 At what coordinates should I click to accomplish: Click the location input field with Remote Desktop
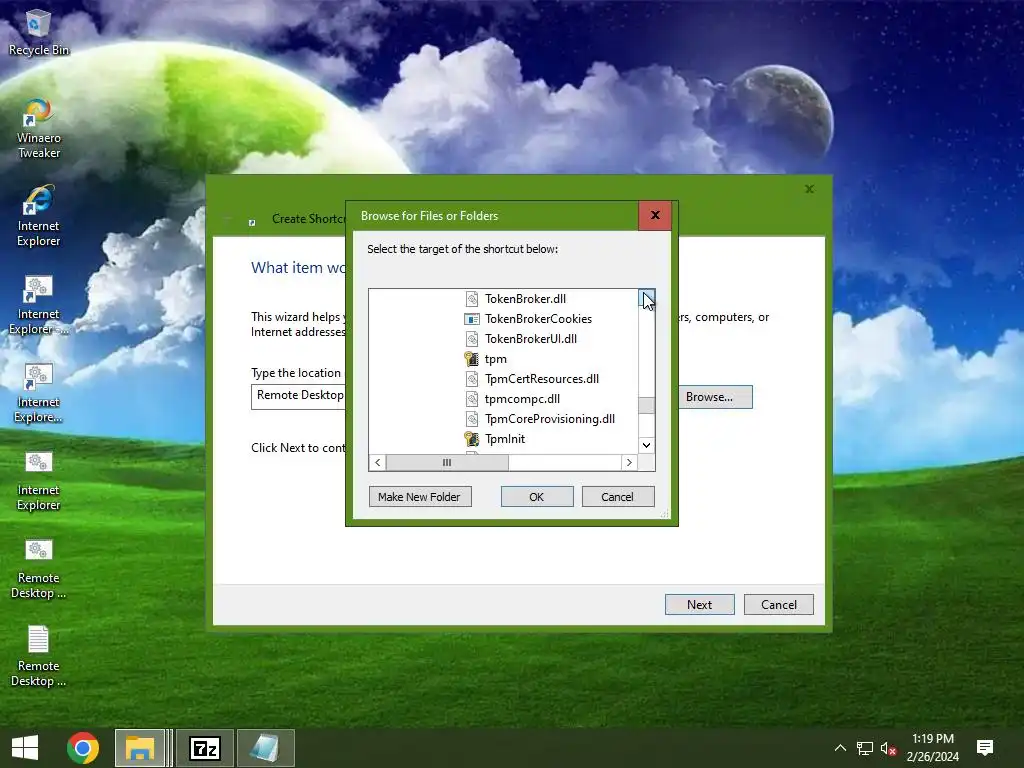tap(298, 396)
